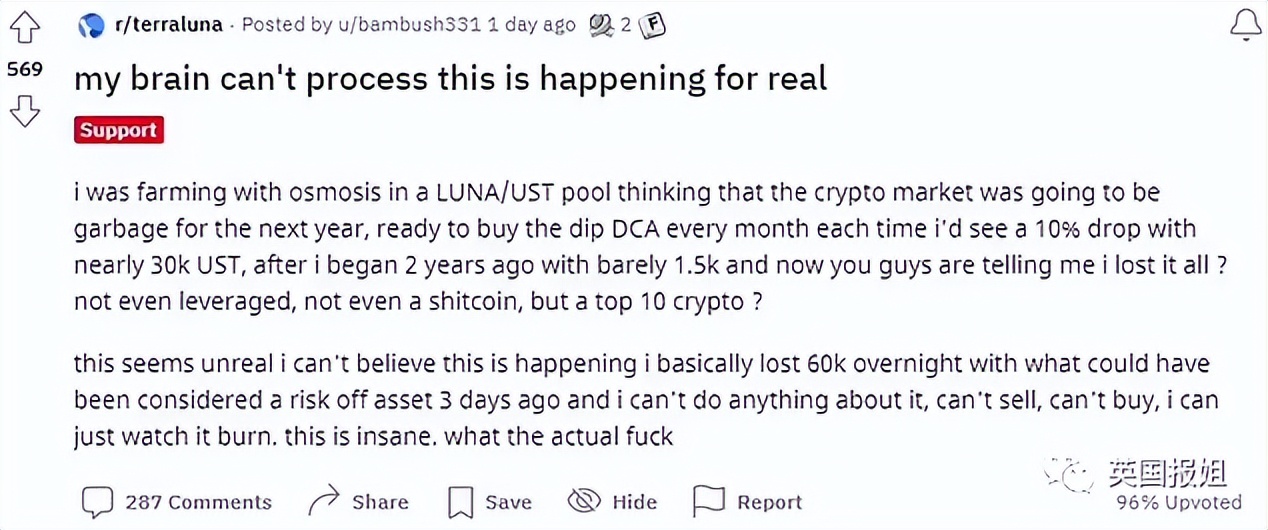The image size is (1268, 530).
Task: Upvote the post with the up arrow
Action: pyautogui.click(x=24, y=28)
